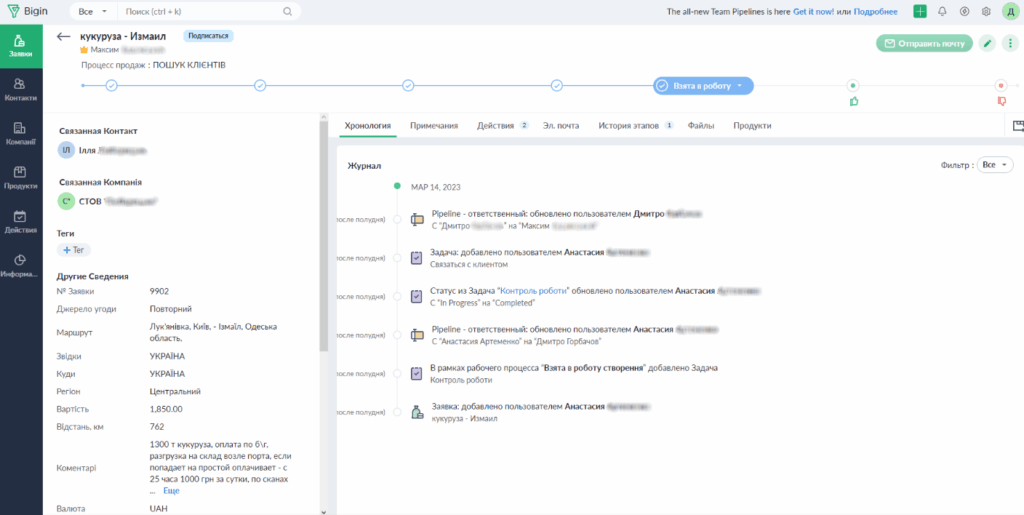The image size is (1024, 515).
Task: Select the first completed pipeline stage checkmark
Action: coord(112,86)
